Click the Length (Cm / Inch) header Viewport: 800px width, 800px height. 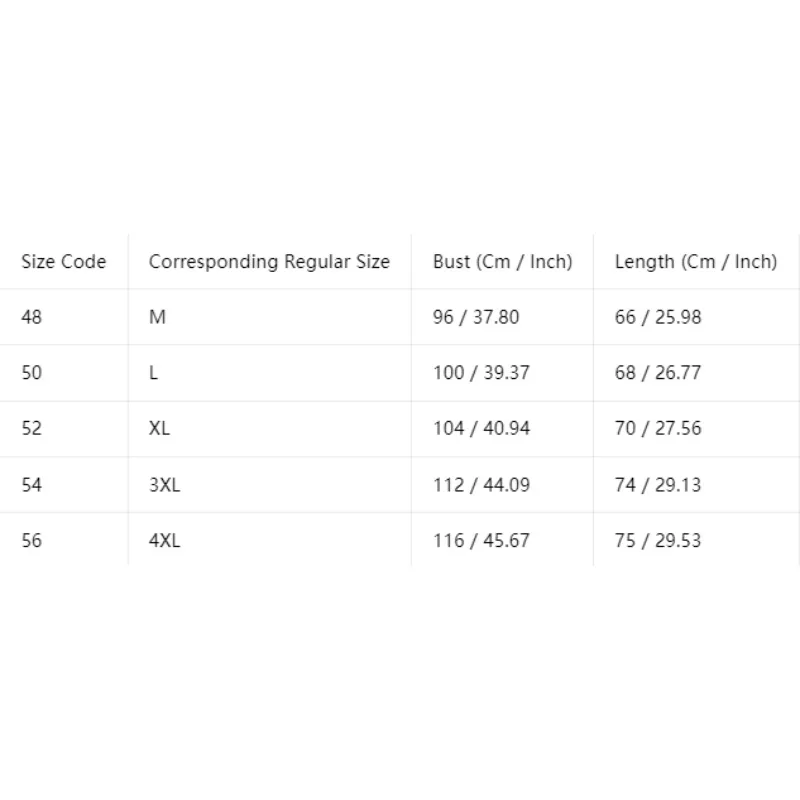point(696,262)
